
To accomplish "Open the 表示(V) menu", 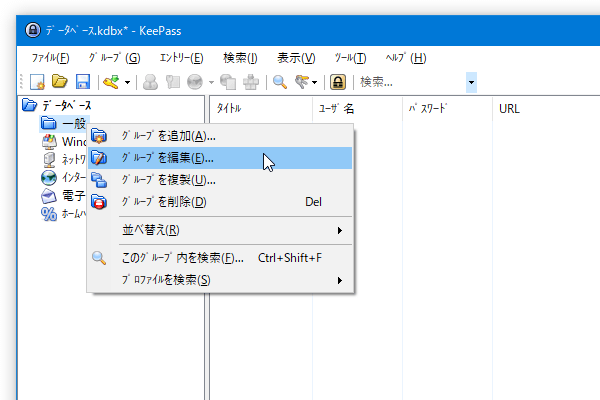I will coord(296,58).
